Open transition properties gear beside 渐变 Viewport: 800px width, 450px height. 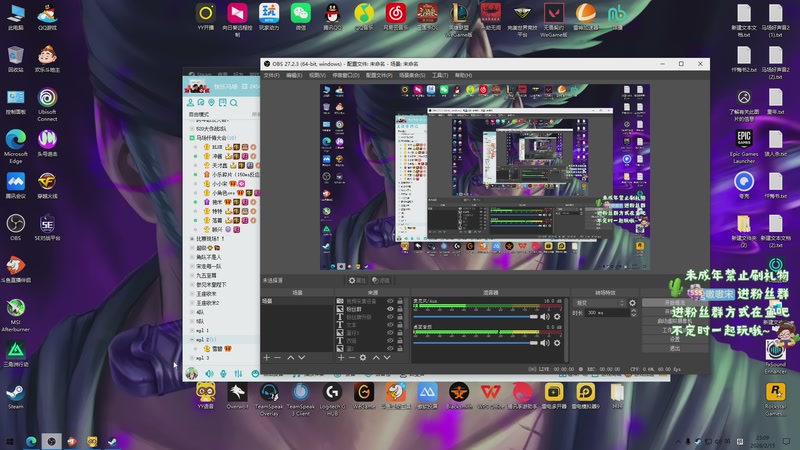633,303
